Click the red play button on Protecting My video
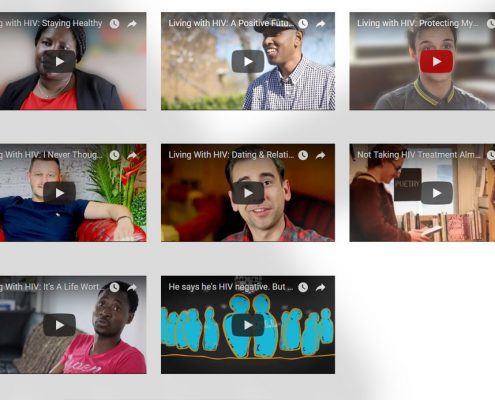Viewport: 495px width, 400px height. point(436,61)
